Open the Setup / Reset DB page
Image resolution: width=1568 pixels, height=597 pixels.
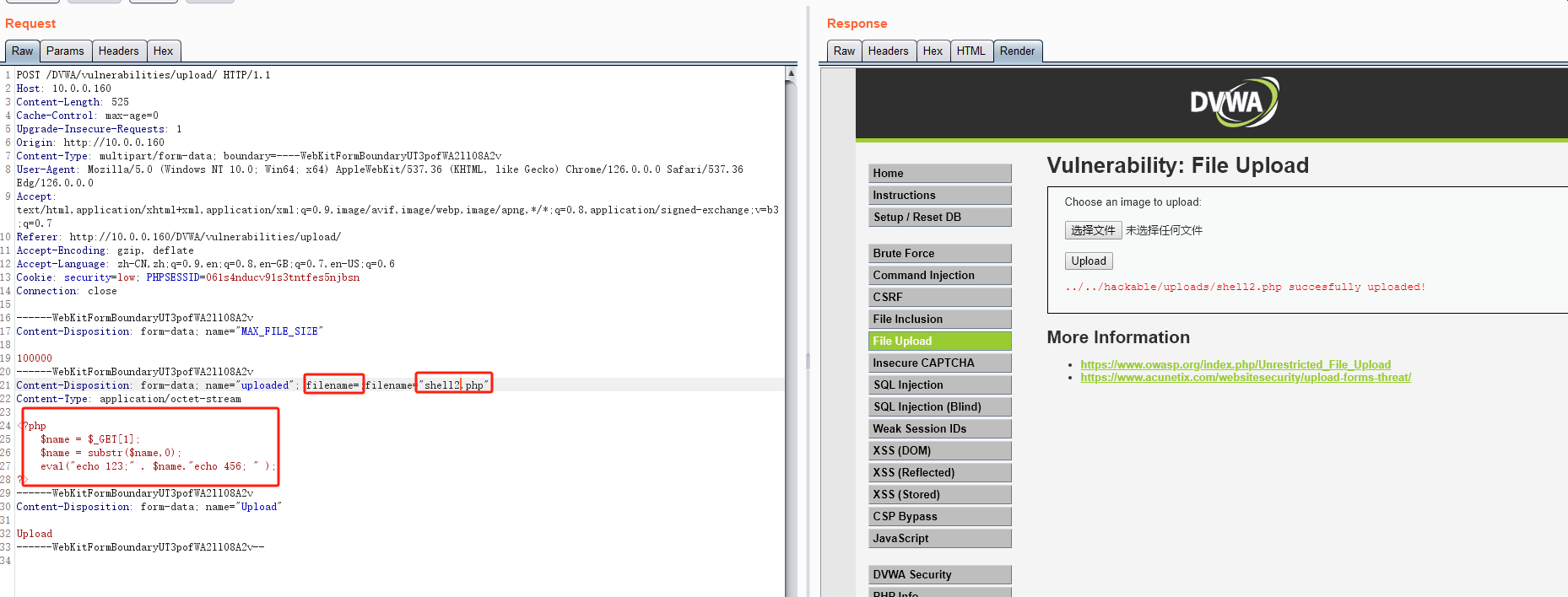click(939, 217)
